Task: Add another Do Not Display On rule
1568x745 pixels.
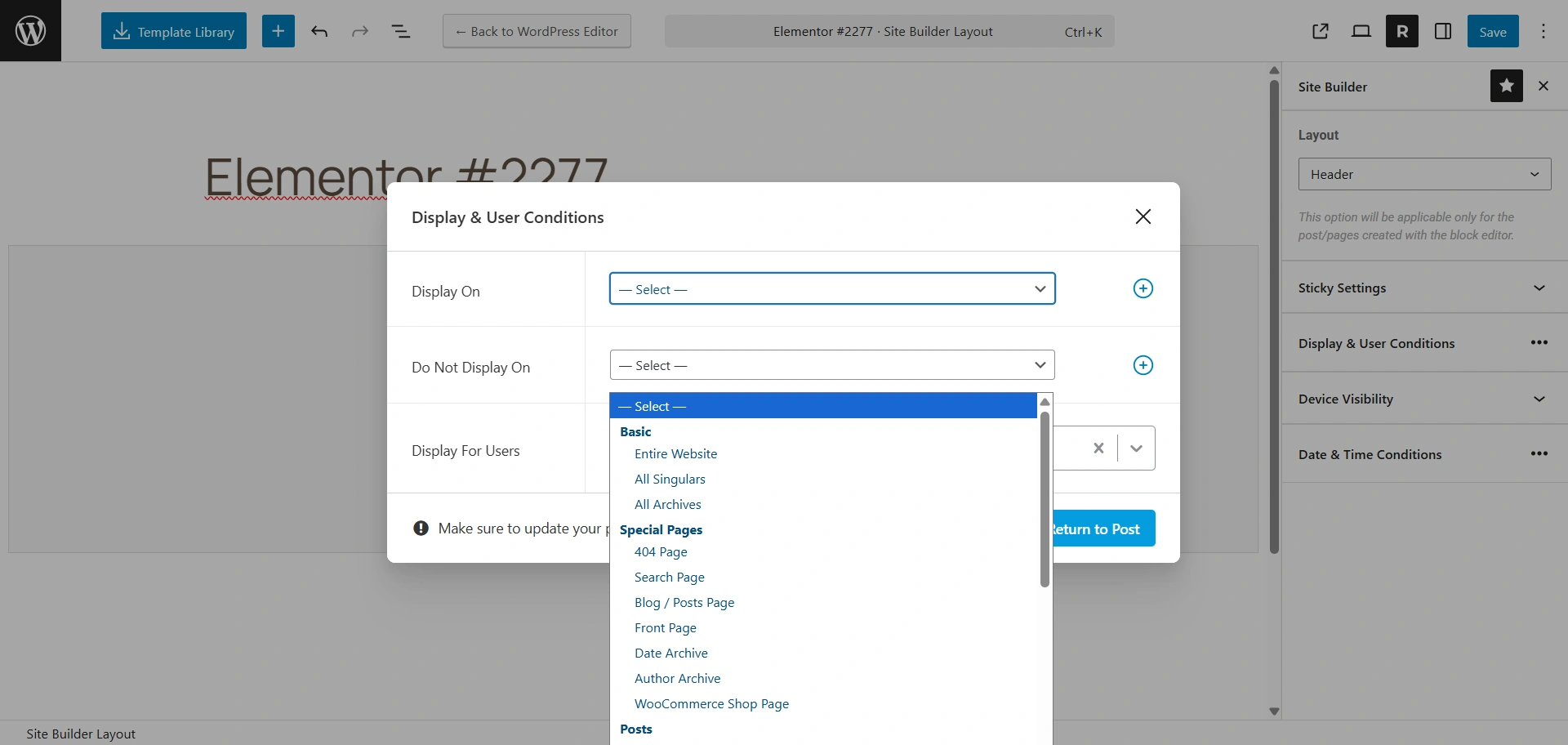Action: tap(1143, 365)
